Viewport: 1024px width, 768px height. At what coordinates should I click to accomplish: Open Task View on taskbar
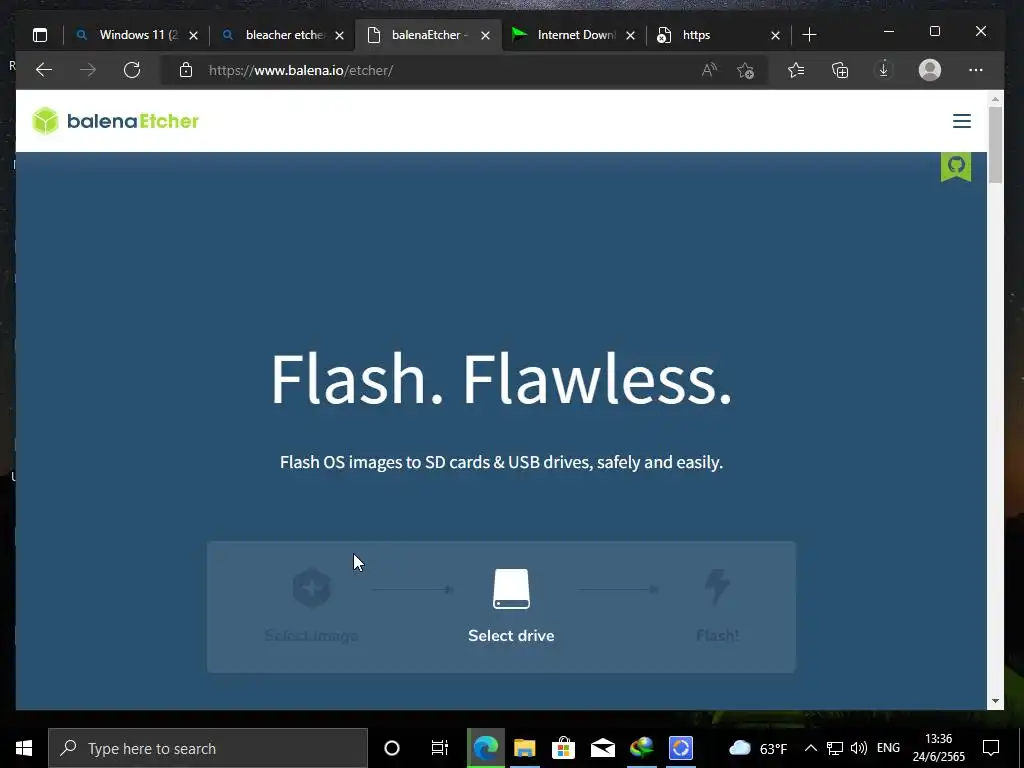tap(440, 748)
